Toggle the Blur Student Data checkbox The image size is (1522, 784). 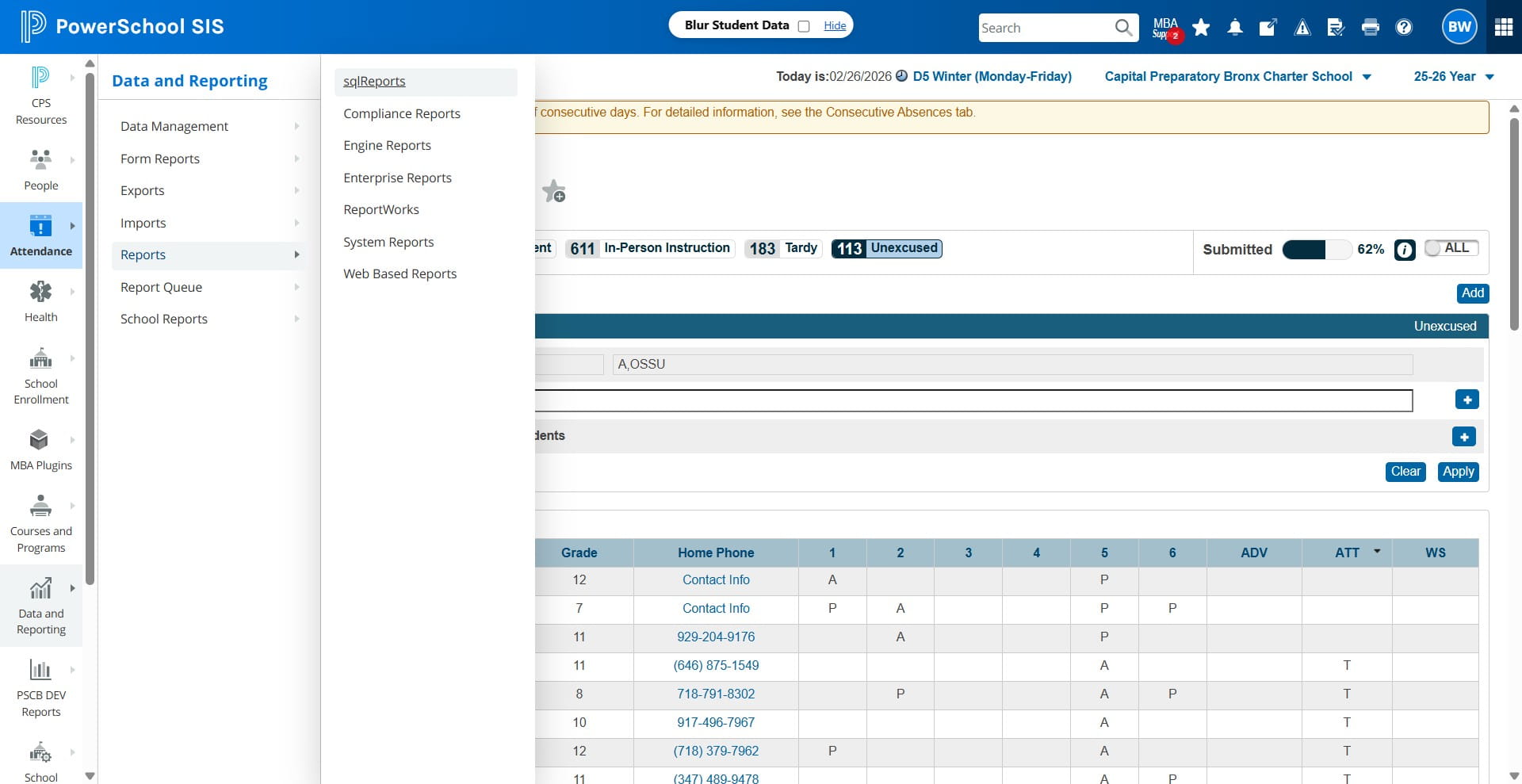(804, 26)
